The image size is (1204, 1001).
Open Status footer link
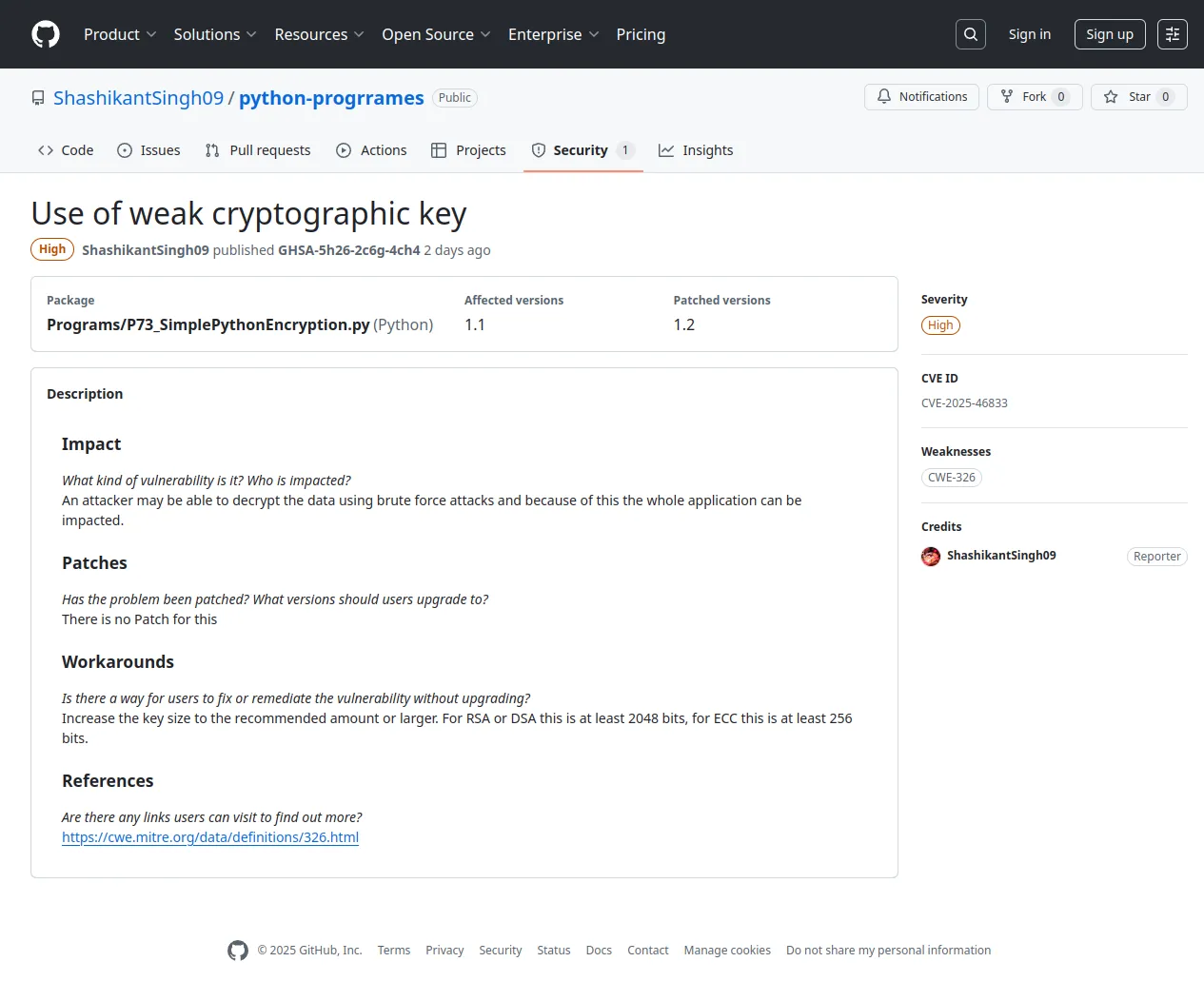[554, 951]
